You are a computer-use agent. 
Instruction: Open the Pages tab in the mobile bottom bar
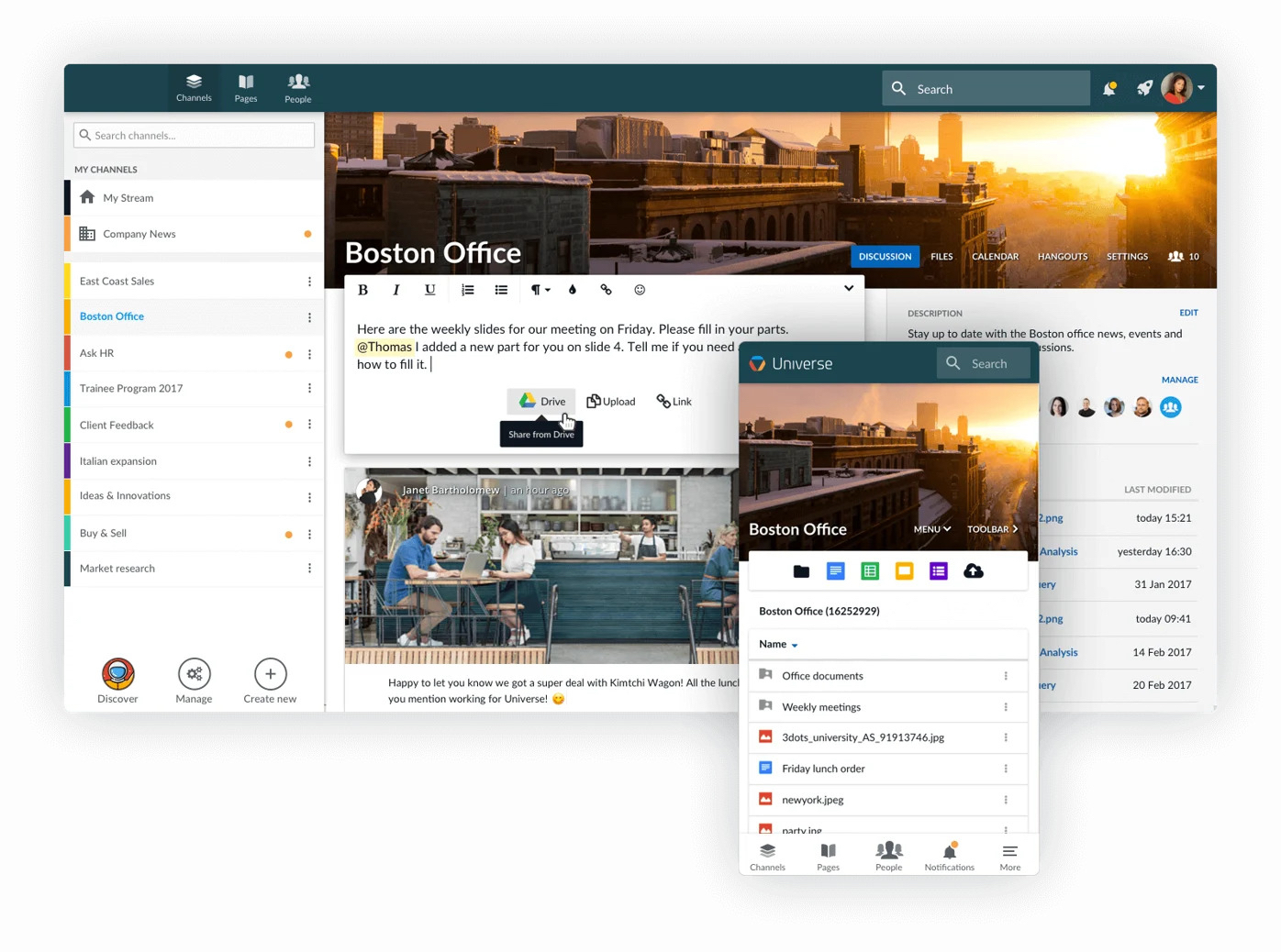pyautogui.click(x=828, y=856)
